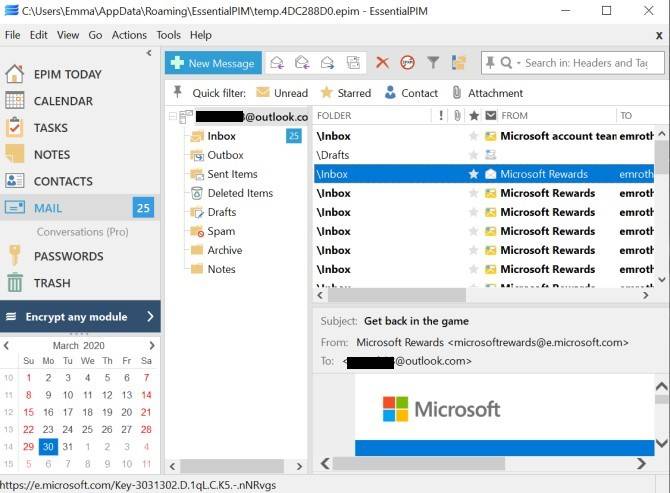Open the Go menu

(95, 35)
